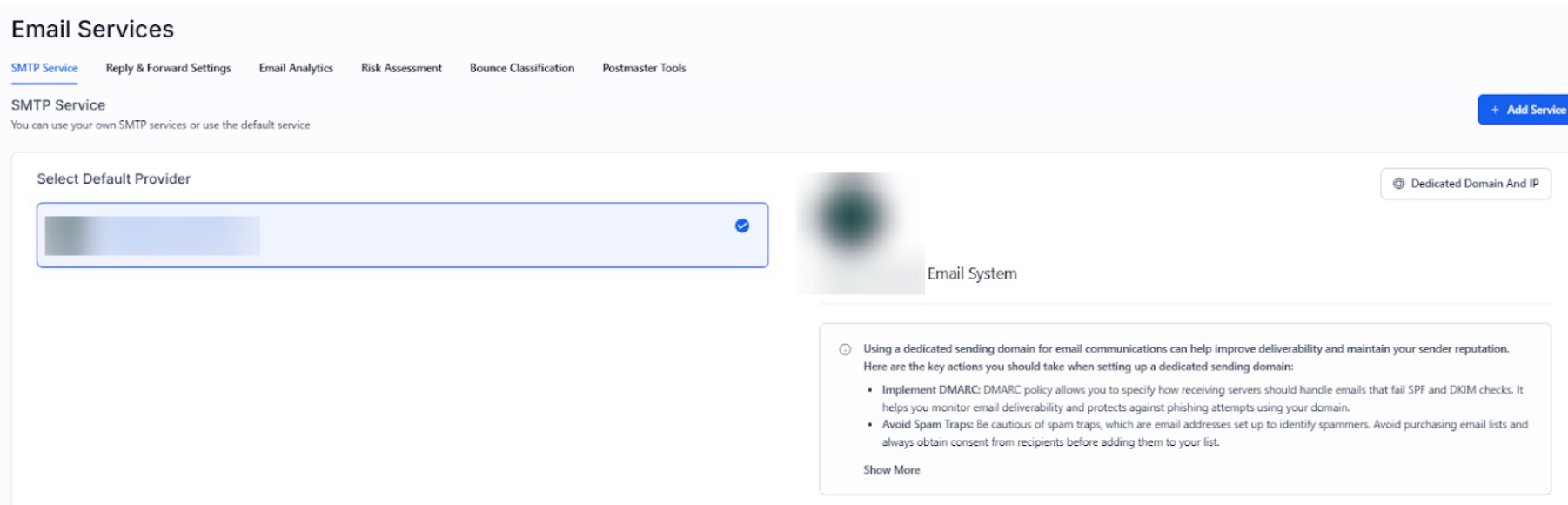Open the SMTP Service tab
The image size is (1568, 505).
[x=44, y=68]
